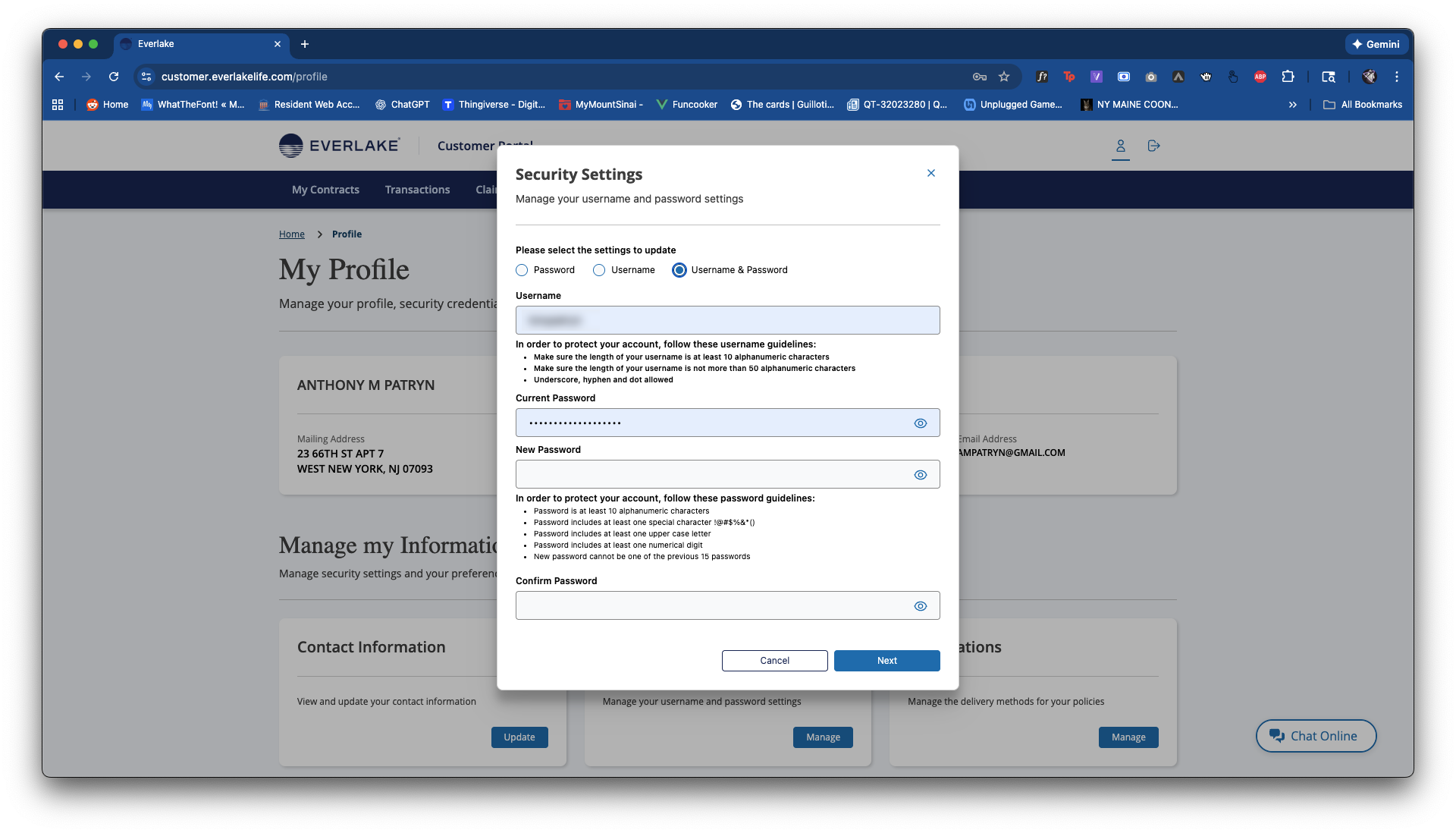Viewport: 1456px width, 833px height.
Task: Open Chrome three-dot menu
Action: pos(1396,77)
